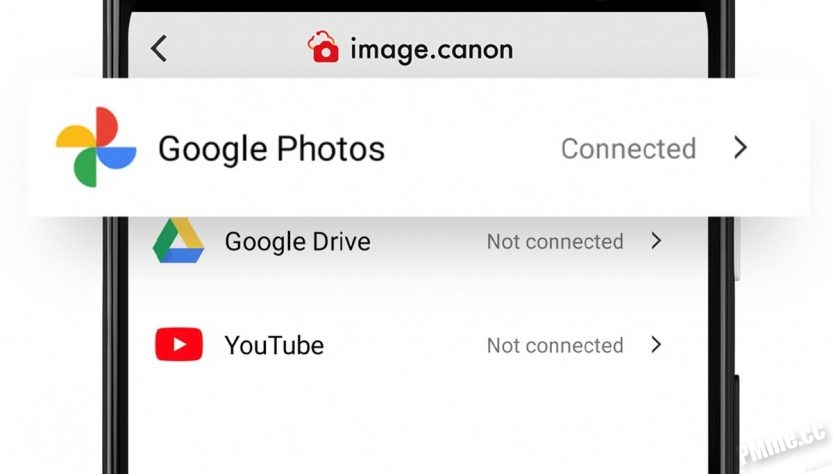Open the Google Photos label

(x=271, y=149)
